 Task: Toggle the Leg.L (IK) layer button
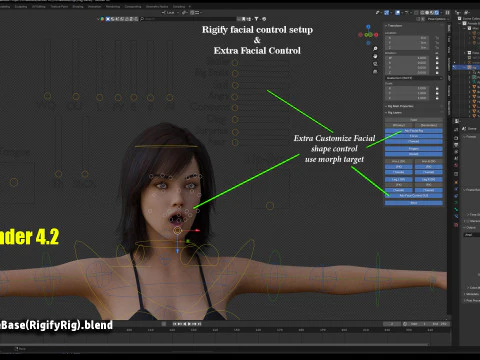tap(399, 179)
